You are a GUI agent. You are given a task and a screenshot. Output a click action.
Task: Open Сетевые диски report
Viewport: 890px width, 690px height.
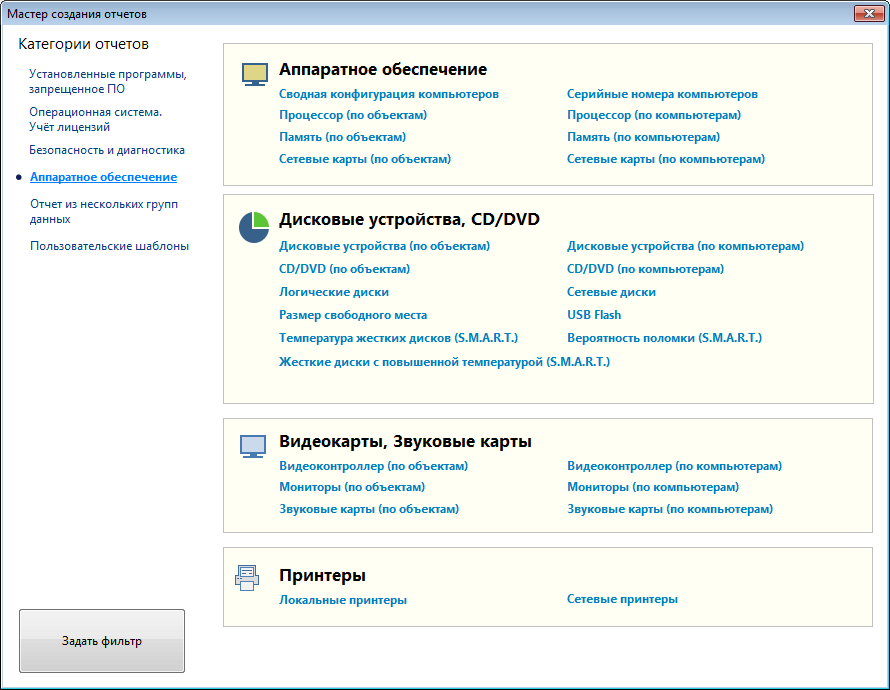611,292
